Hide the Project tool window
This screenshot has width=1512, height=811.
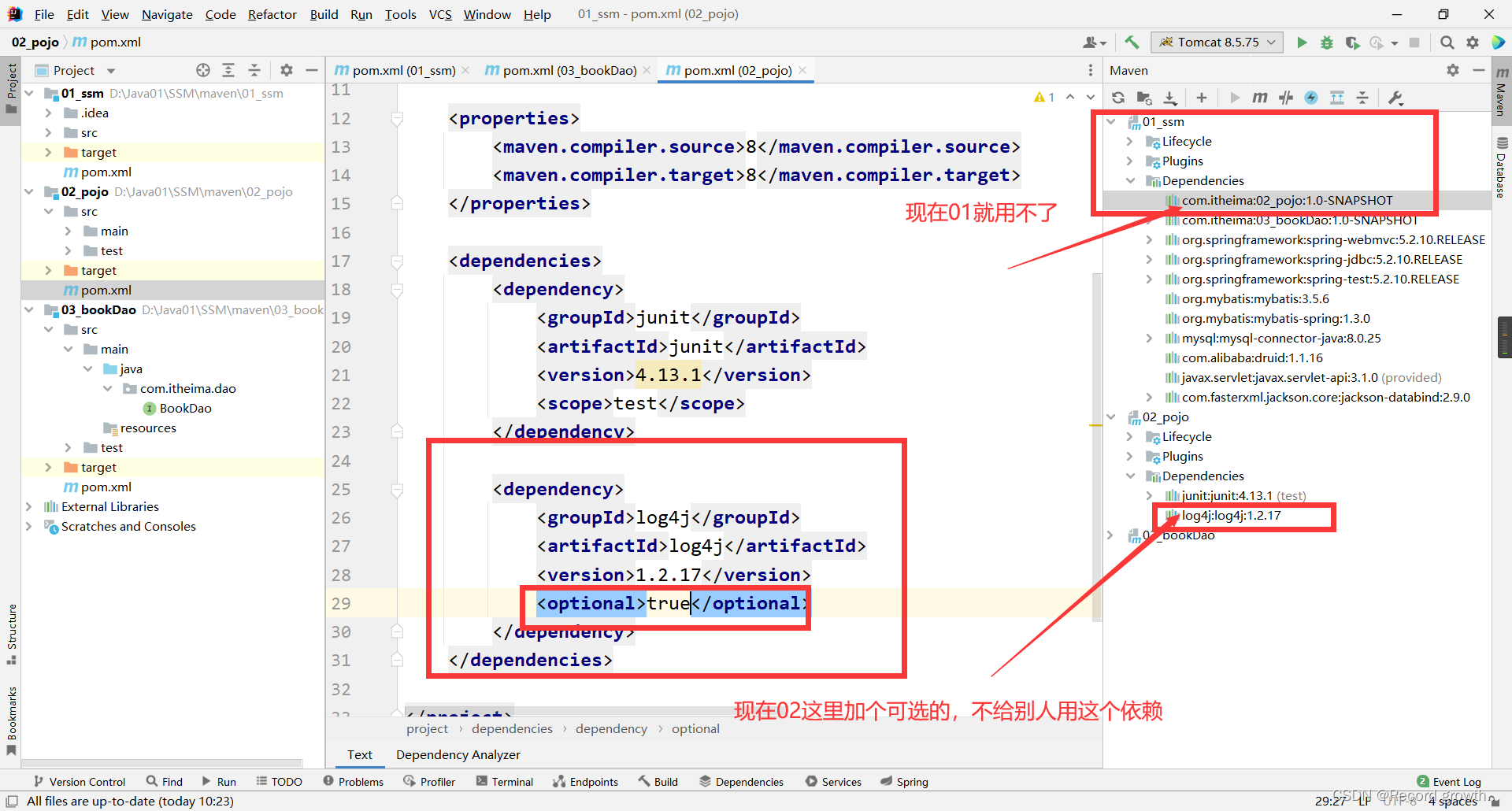312,70
